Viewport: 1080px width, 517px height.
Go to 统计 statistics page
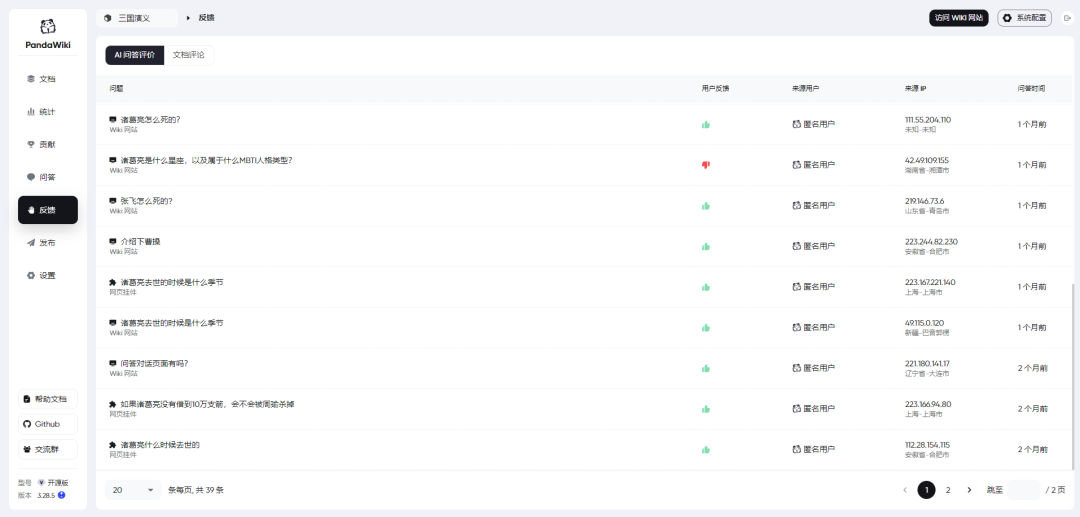point(47,112)
